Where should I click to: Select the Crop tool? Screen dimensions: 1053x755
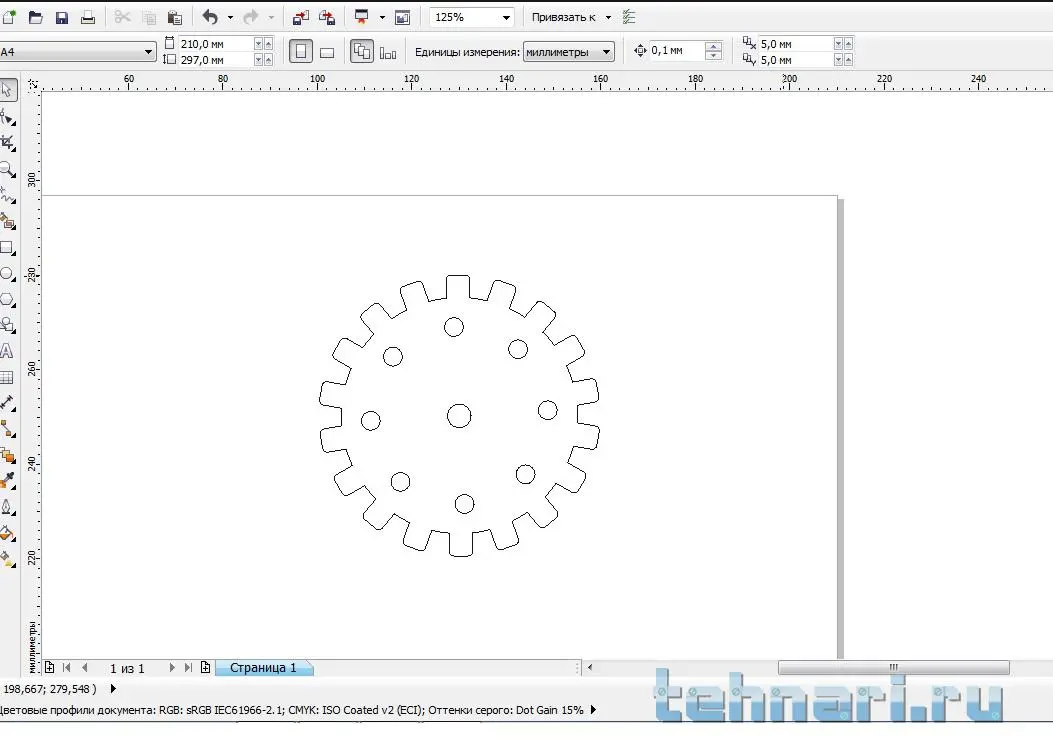pyautogui.click(x=7, y=143)
